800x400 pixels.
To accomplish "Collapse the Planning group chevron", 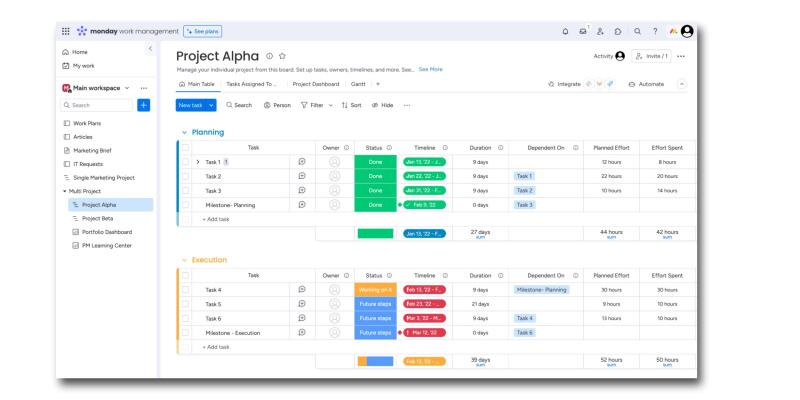I will [184, 133].
